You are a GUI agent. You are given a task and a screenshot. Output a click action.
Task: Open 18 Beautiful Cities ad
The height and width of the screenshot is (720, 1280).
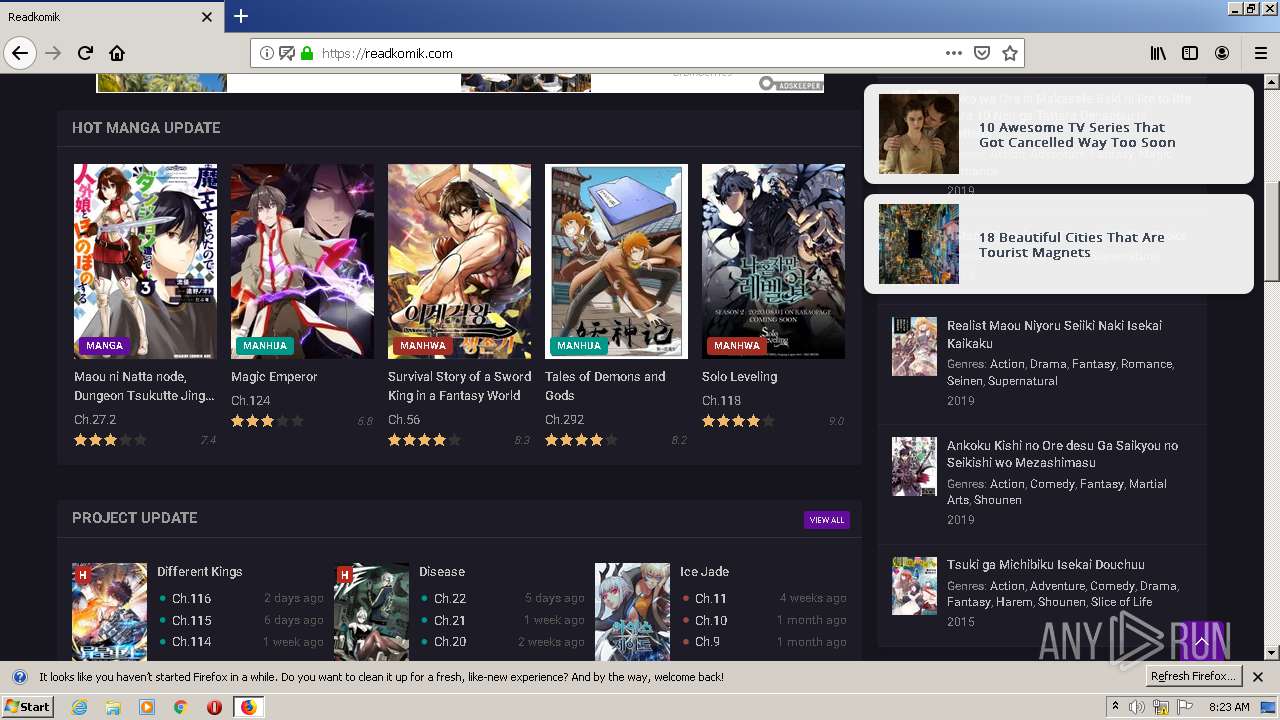pos(1058,244)
